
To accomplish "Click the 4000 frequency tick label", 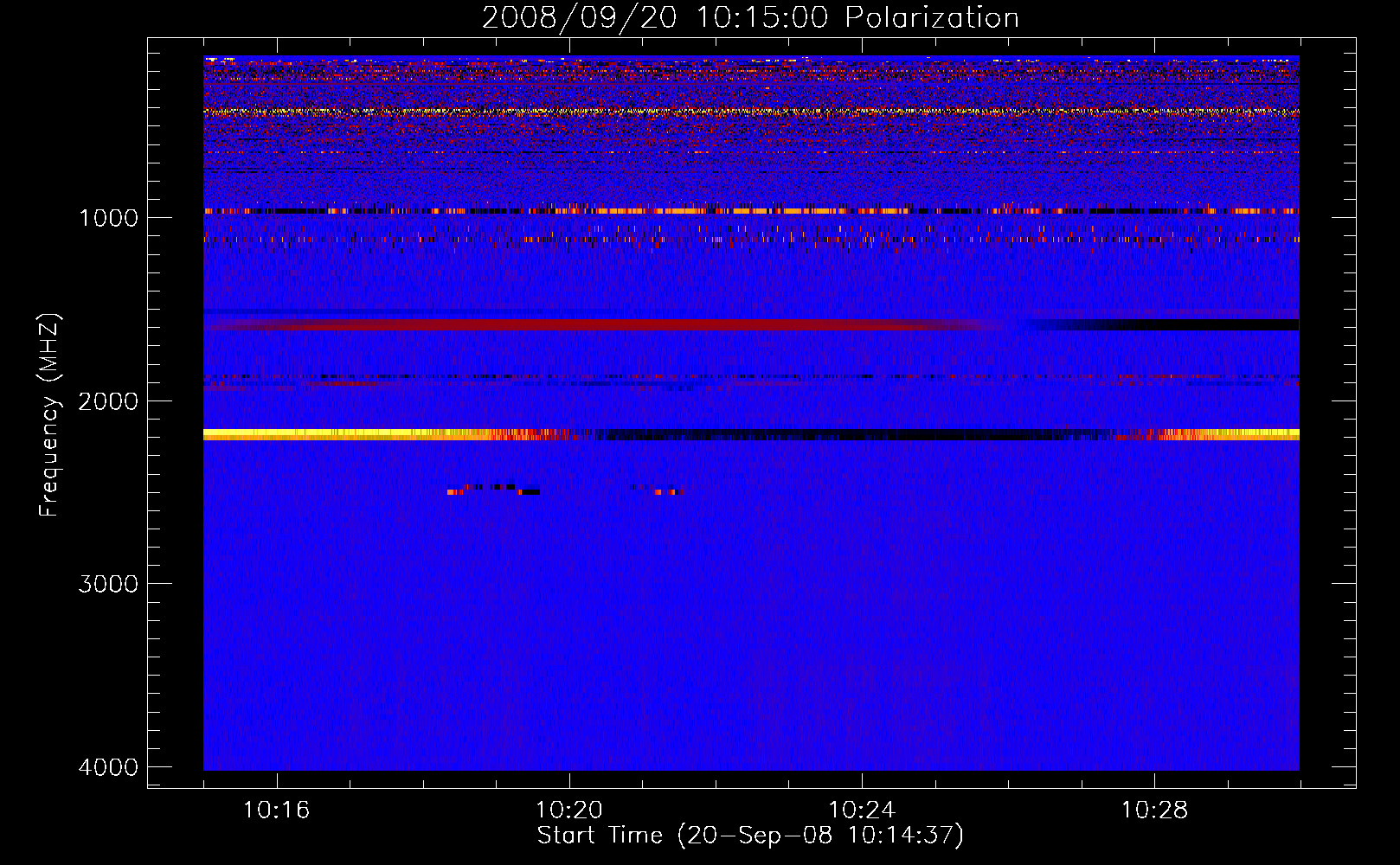I will click(108, 766).
